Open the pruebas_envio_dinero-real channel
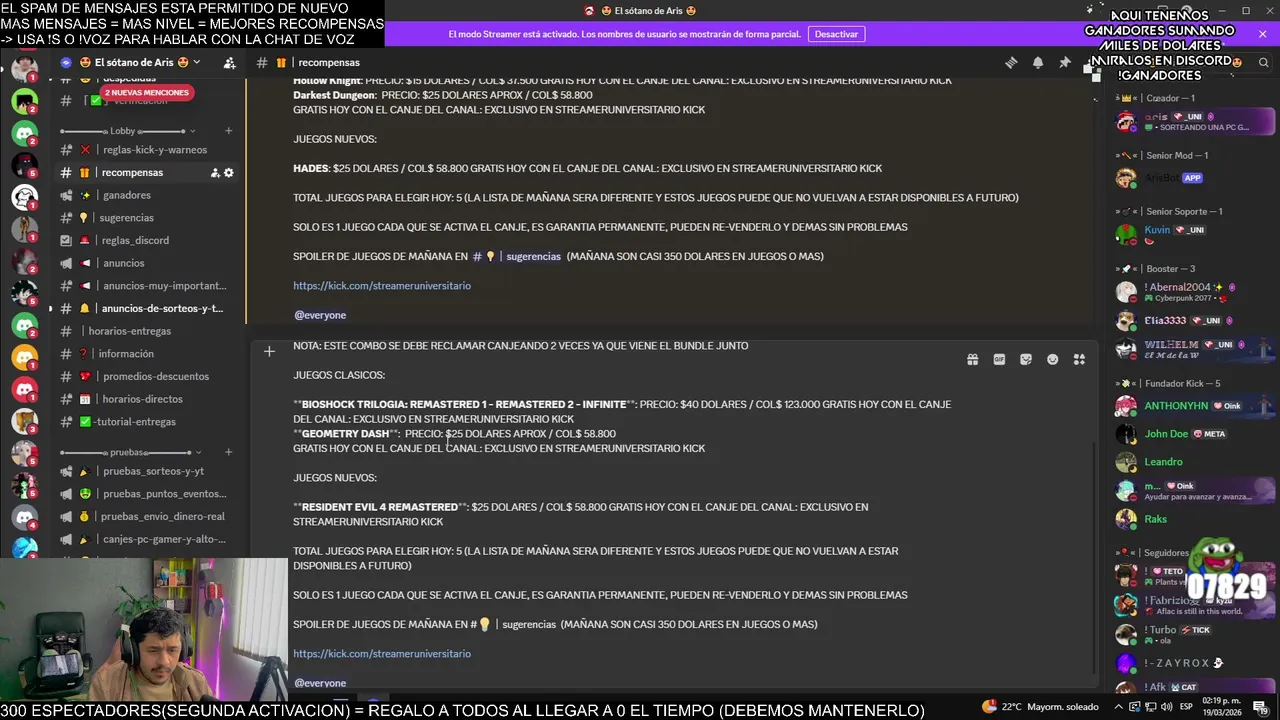The width and height of the screenshot is (1280, 720). click(x=145, y=517)
